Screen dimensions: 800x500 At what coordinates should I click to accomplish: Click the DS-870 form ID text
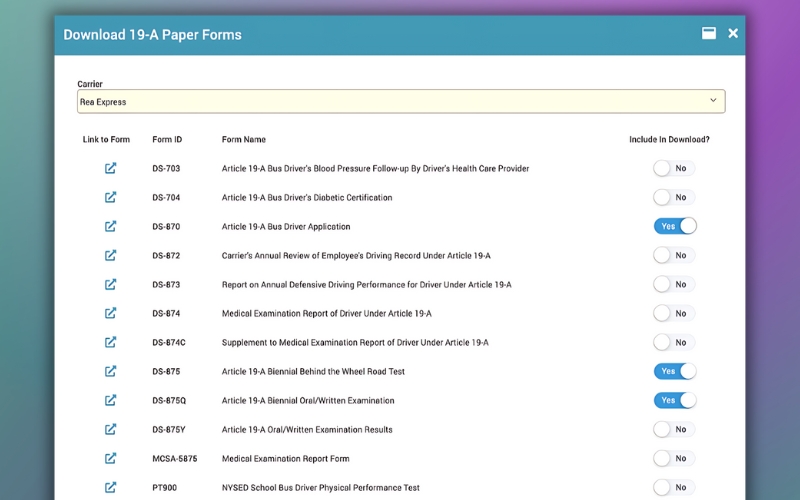(x=166, y=227)
